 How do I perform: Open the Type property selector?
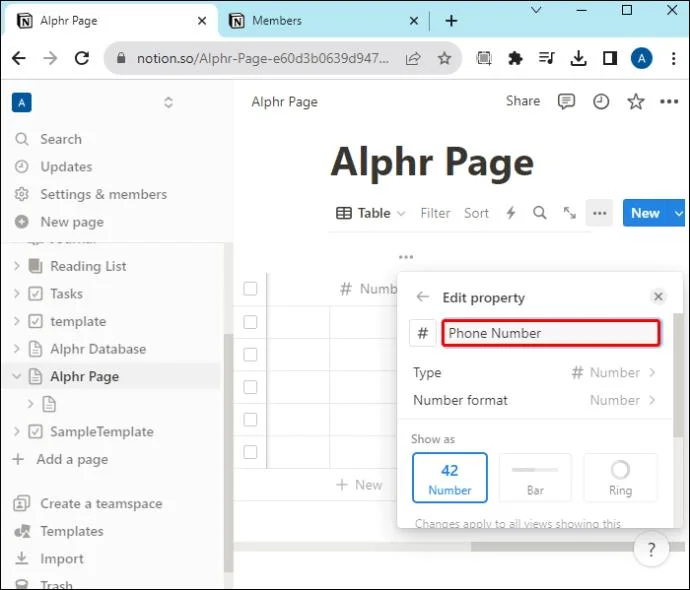(x=535, y=373)
